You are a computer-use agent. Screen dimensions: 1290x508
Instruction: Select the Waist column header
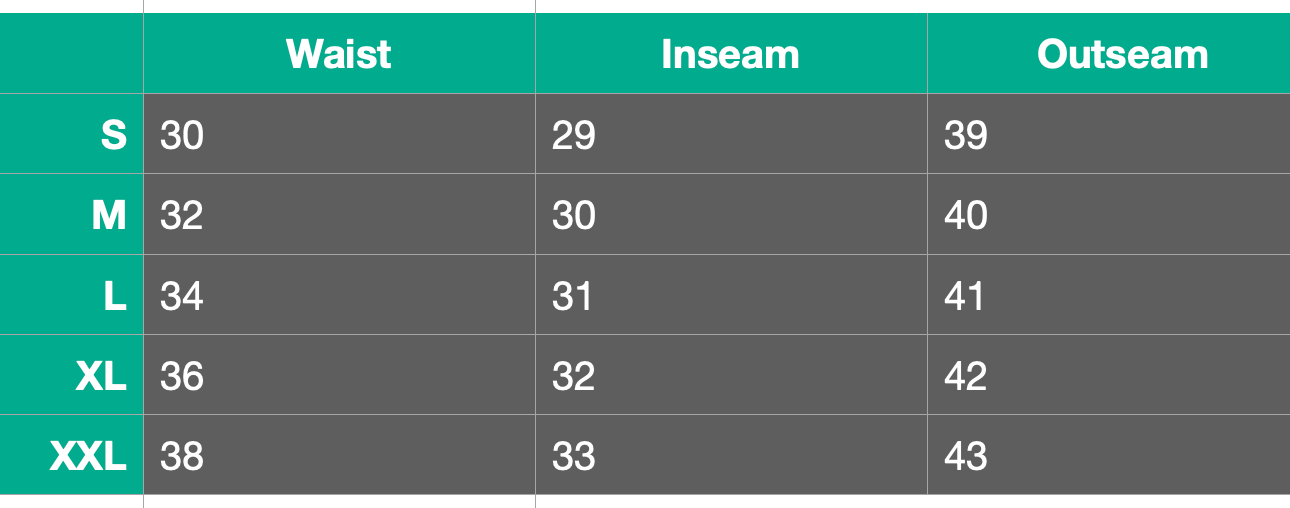pyautogui.click(x=339, y=54)
